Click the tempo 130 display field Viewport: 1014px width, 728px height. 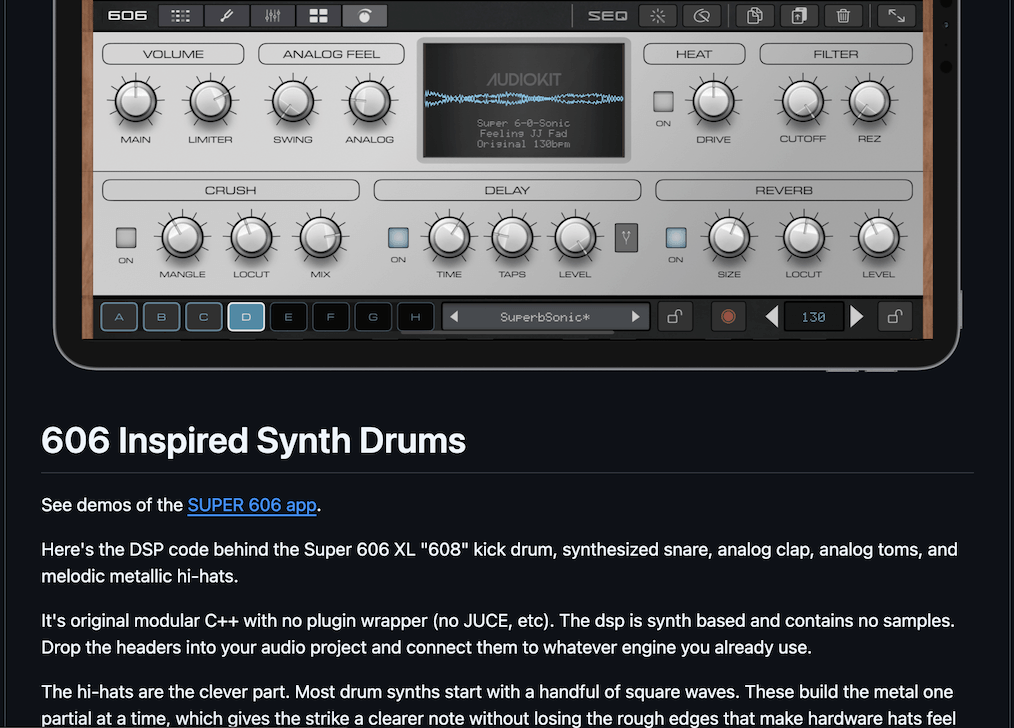[x=814, y=317]
